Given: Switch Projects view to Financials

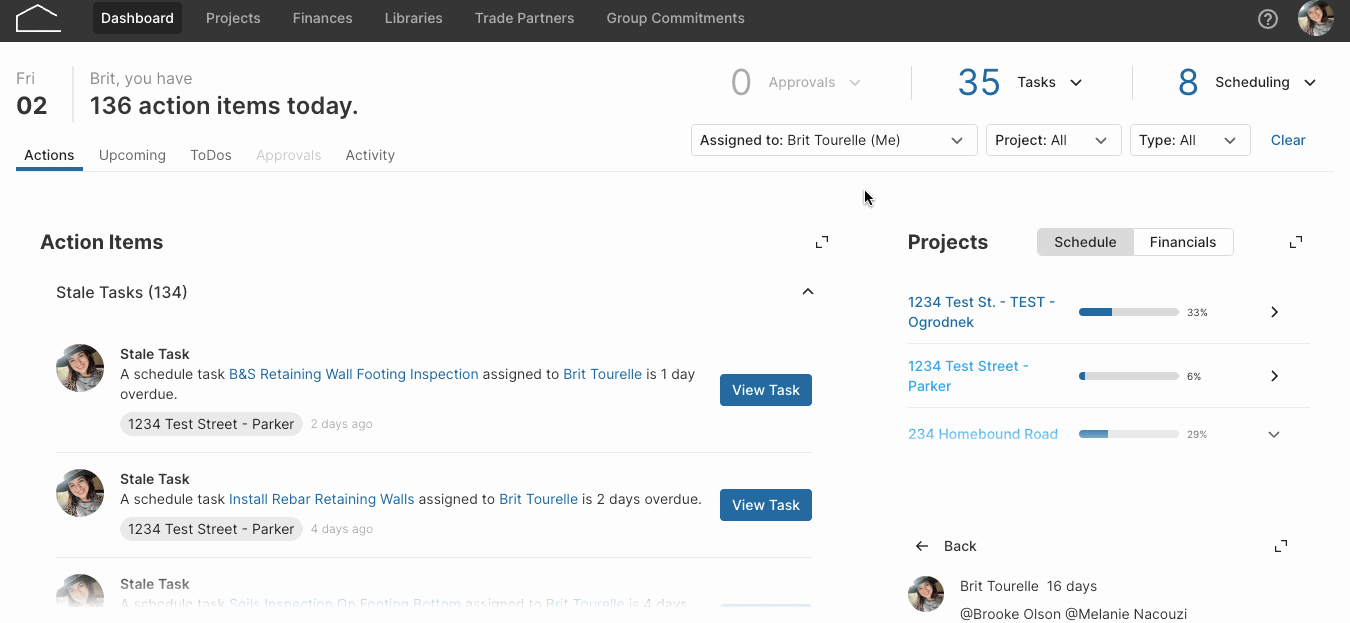Looking at the screenshot, I should coord(1183,242).
